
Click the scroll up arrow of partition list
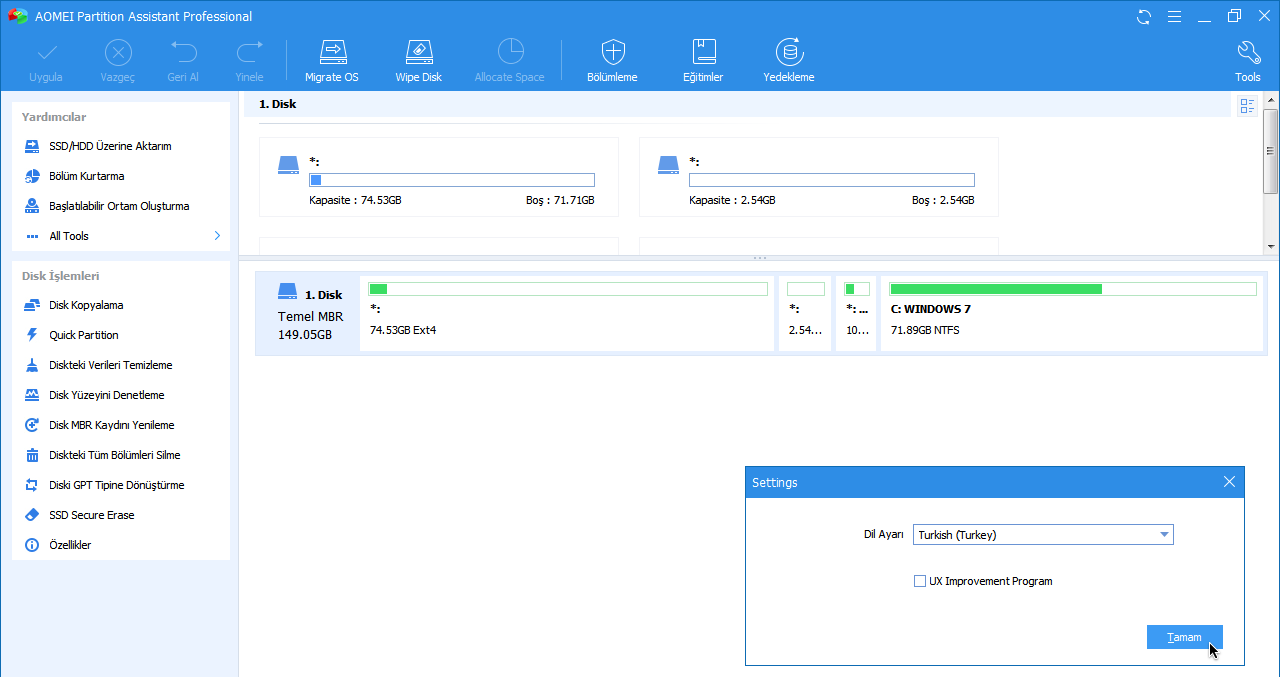point(1271,99)
